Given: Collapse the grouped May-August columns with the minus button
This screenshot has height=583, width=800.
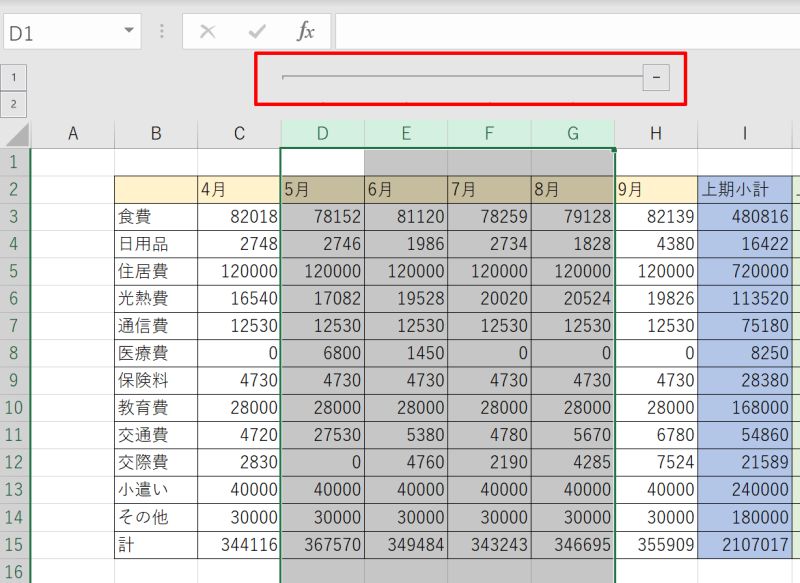Looking at the screenshot, I should coord(657,77).
